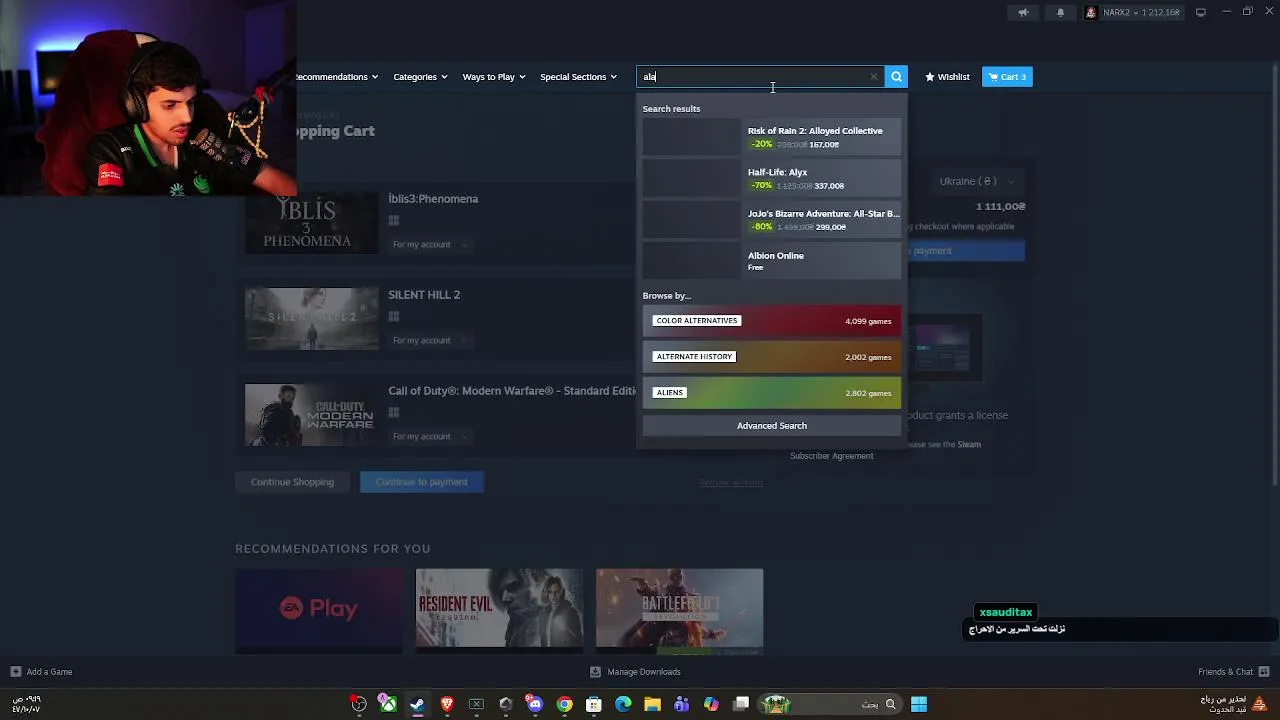Open İblis3:Phenomena cart item thumbnail
Image resolution: width=1280 pixels, height=720 pixels.
coord(312,222)
